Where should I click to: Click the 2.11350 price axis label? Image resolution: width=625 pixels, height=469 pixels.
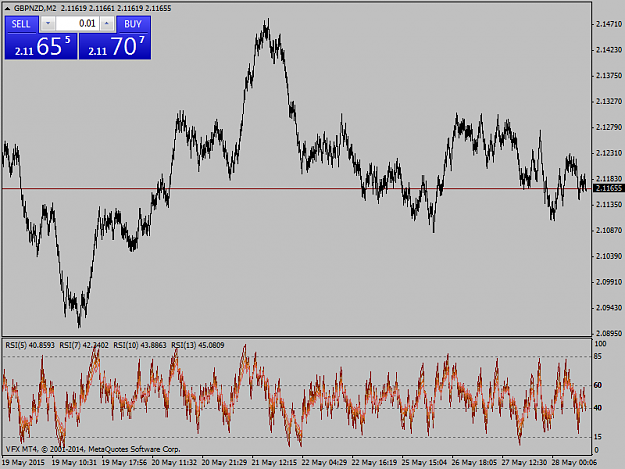609,204
